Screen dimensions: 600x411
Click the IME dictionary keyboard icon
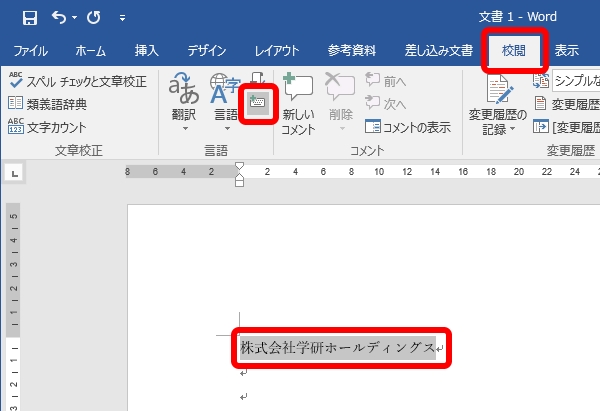(x=258, y=103)
